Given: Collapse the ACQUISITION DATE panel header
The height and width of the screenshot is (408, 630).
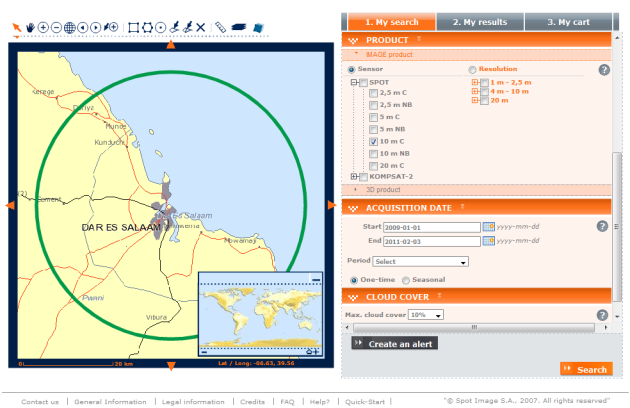Looking at the screenshot, I should (477, 207).
